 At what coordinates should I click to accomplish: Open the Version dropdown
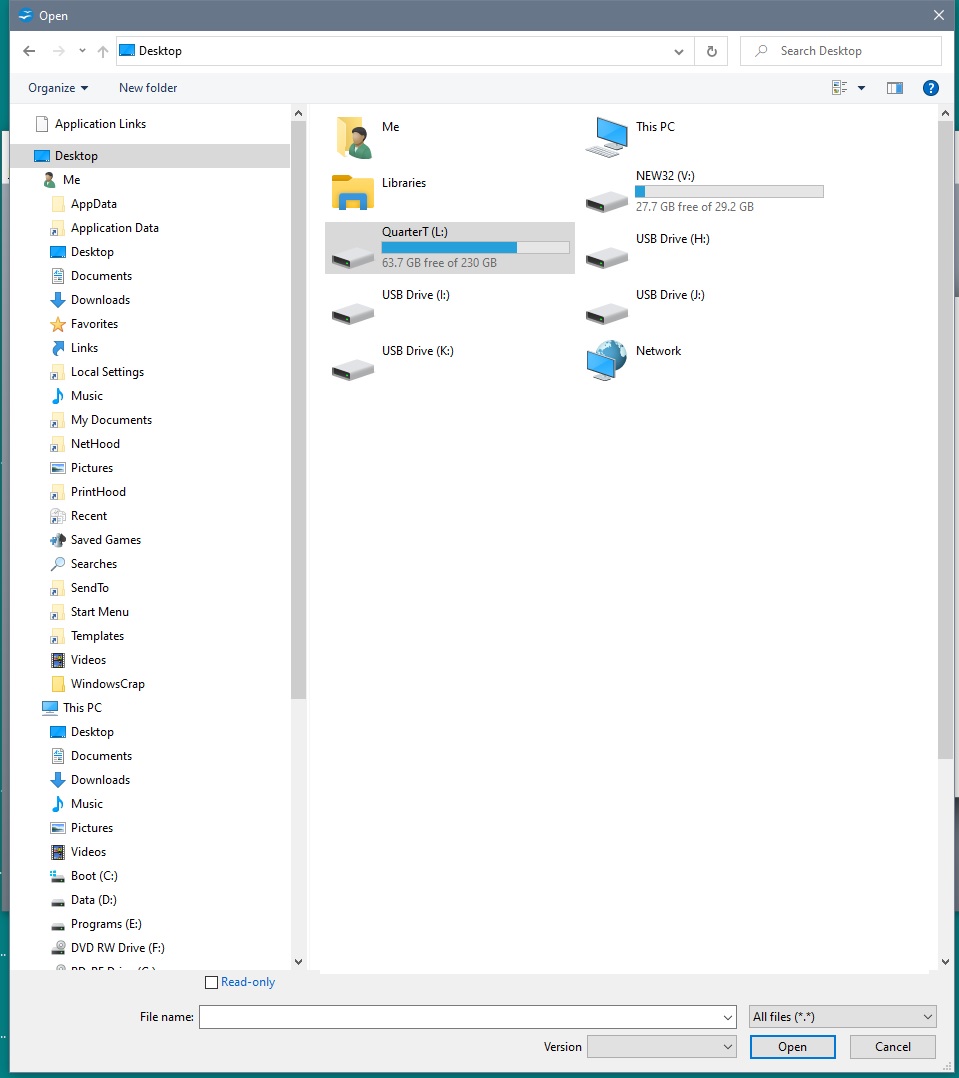point(662,1047)
